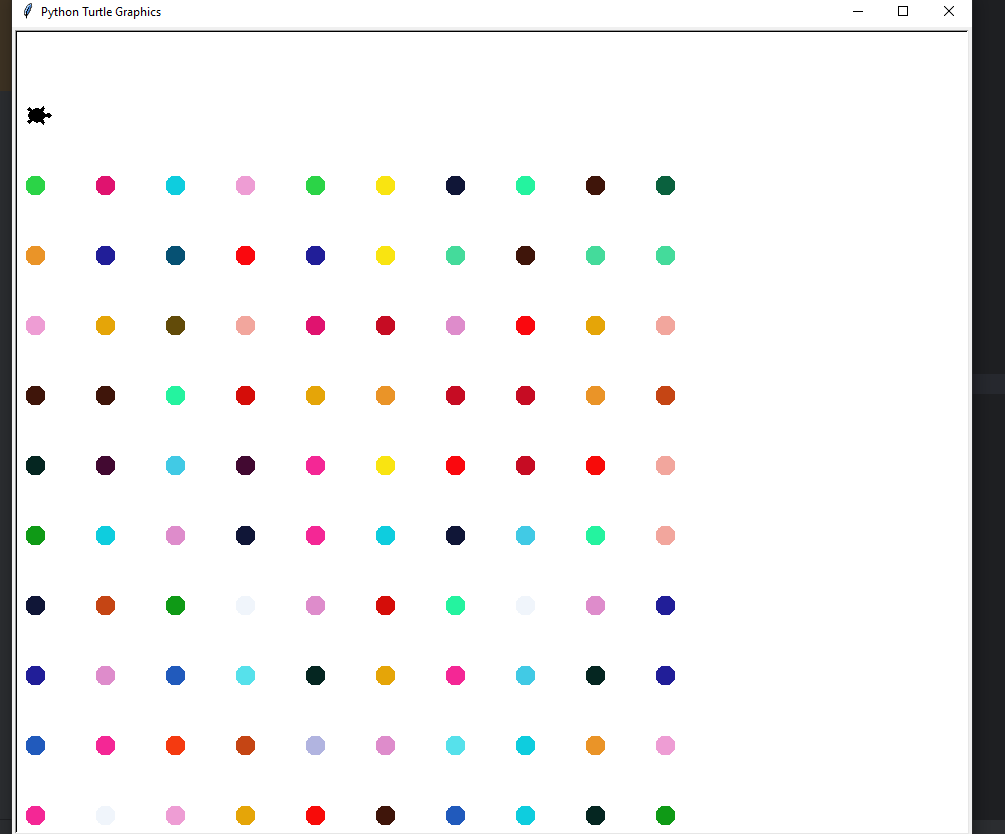Select the navy dot in the first row
Image resolution: width=1005 pixels, height=834 pixels.
[455, 185]
